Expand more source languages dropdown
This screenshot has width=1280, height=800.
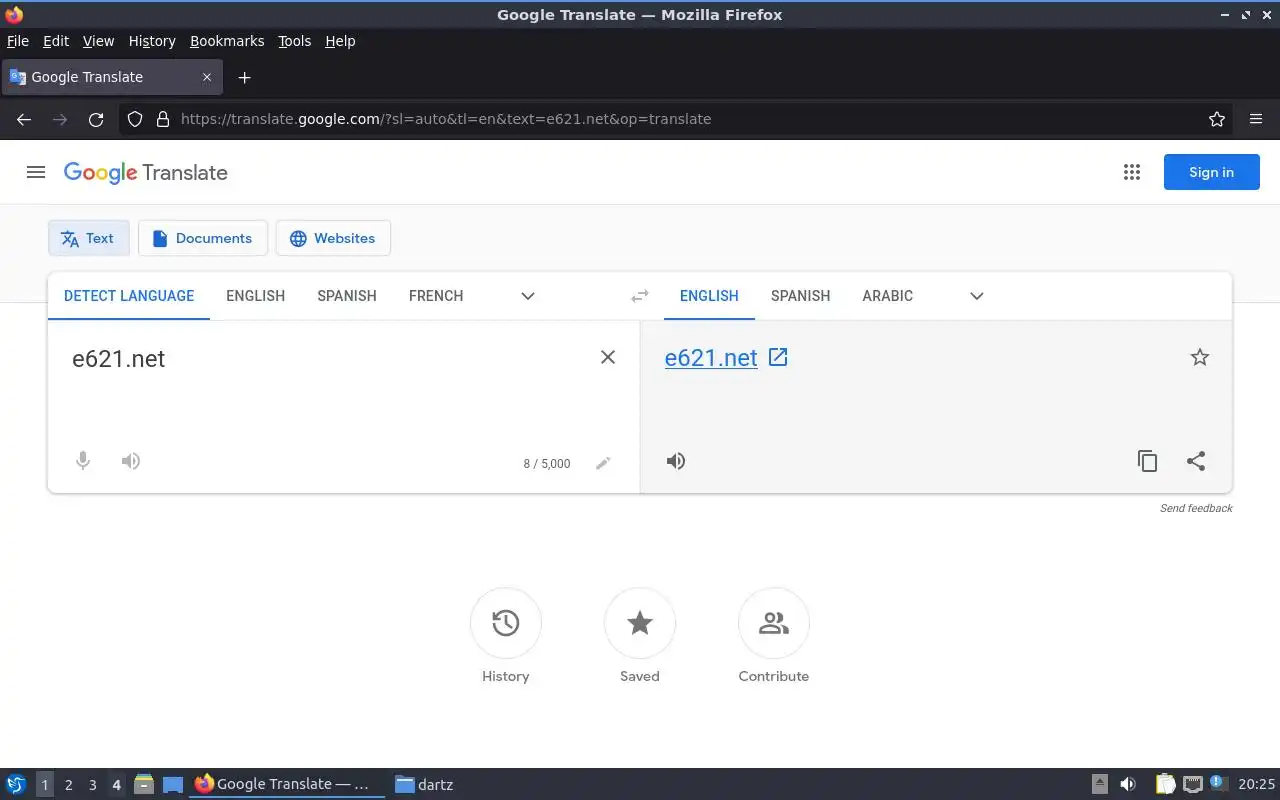click(x=528, y=296)
